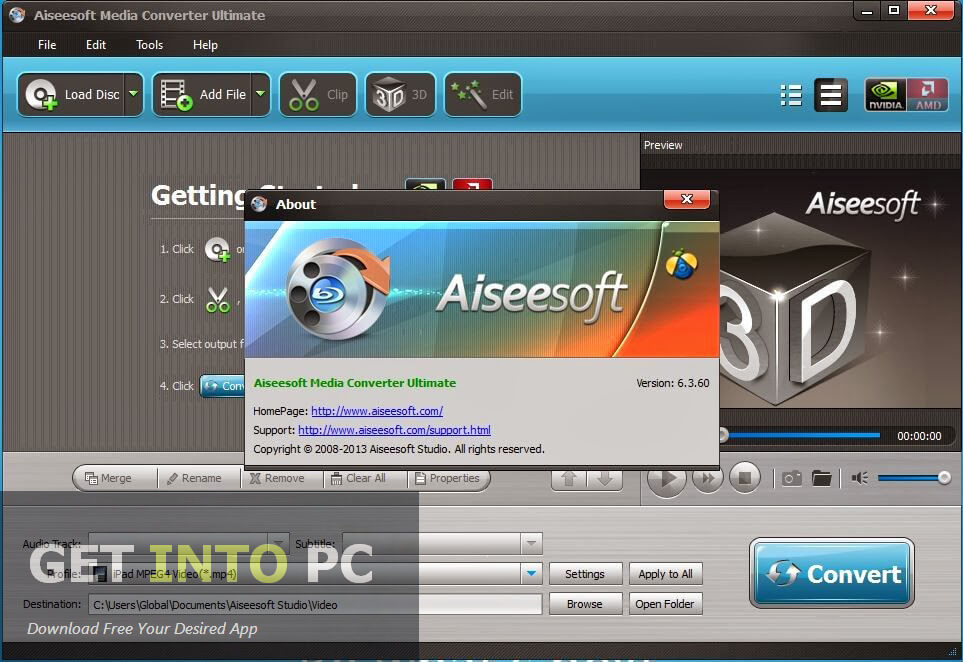The height and width of the screenshot is (662, 963).
Task: Expand the Subtitle dropdown
Action: [531, 543]
